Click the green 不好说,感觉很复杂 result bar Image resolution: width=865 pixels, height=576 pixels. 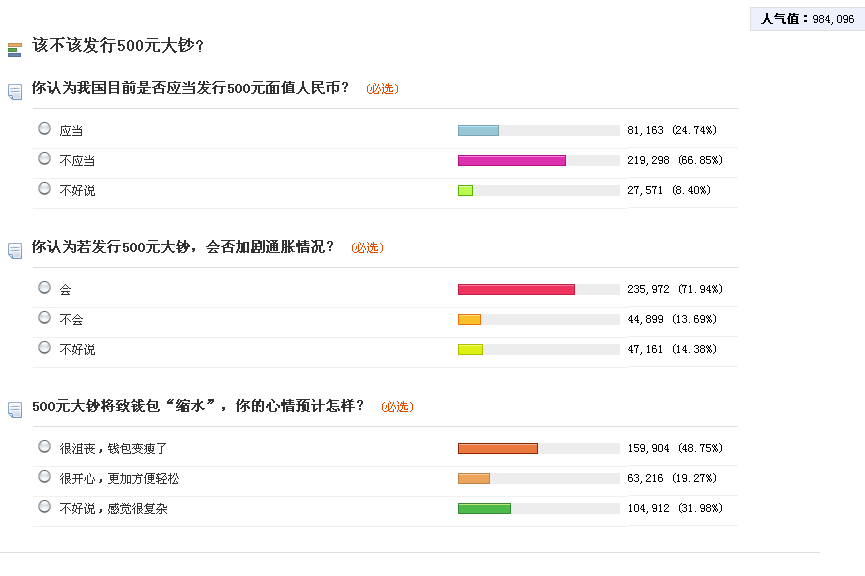484,508
